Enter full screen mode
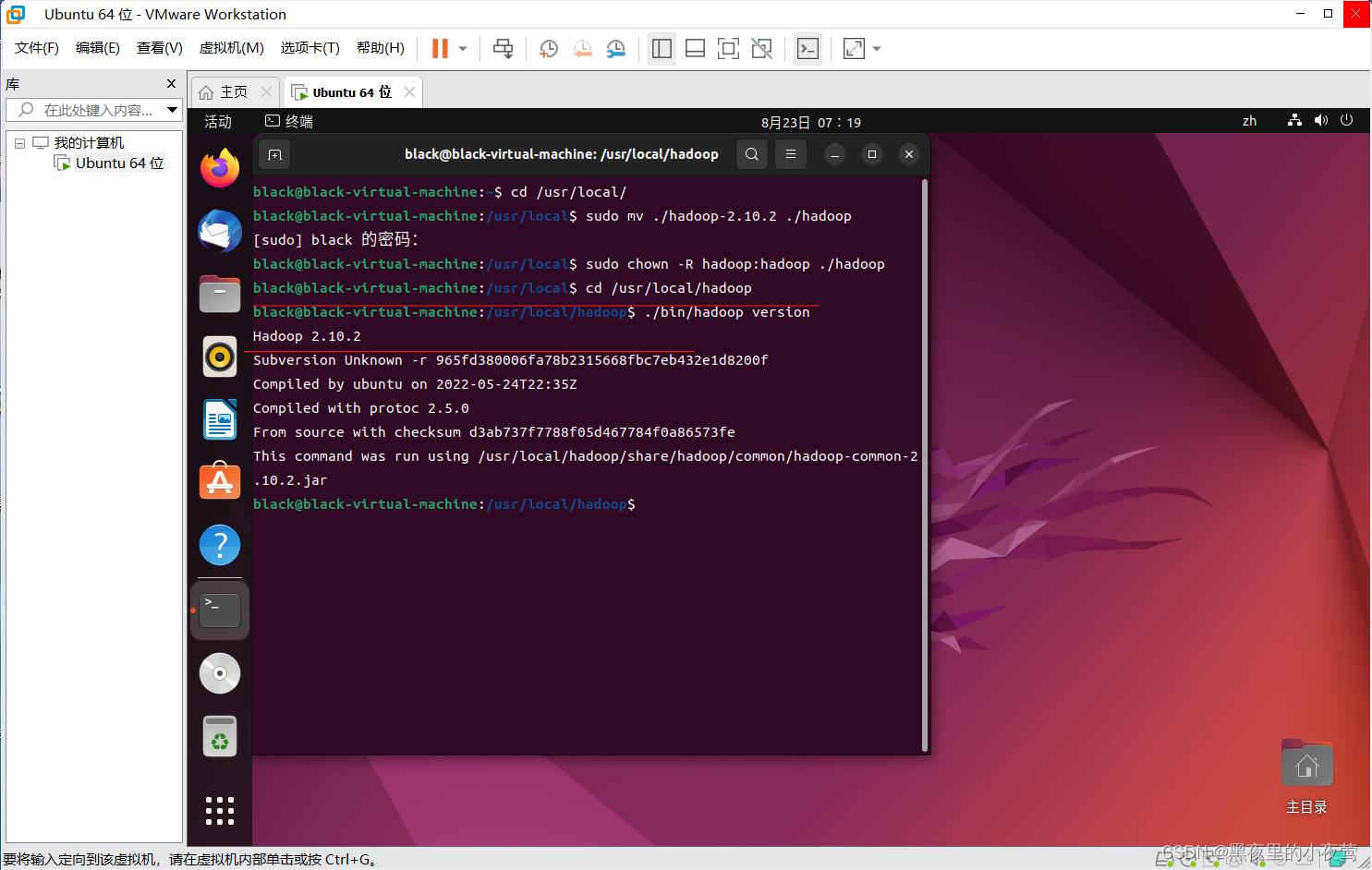This screenshot has width=1372, height=870. click(729, 48)
